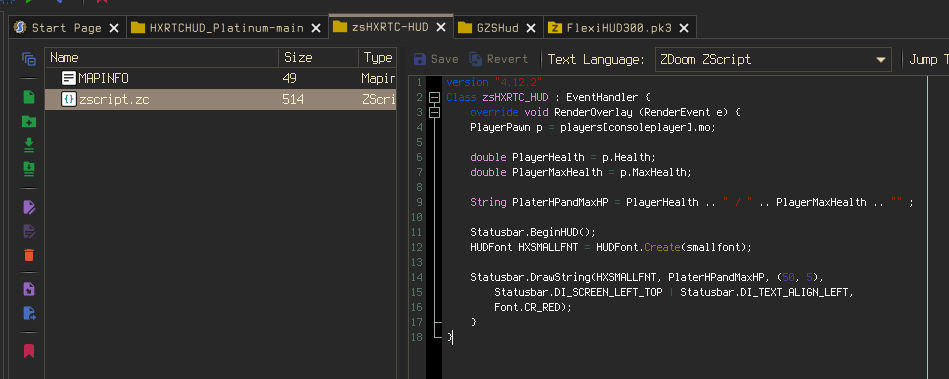Select the MAPINFO entry
The height and width of the screenshot is (379, 949).
[220, 78]
